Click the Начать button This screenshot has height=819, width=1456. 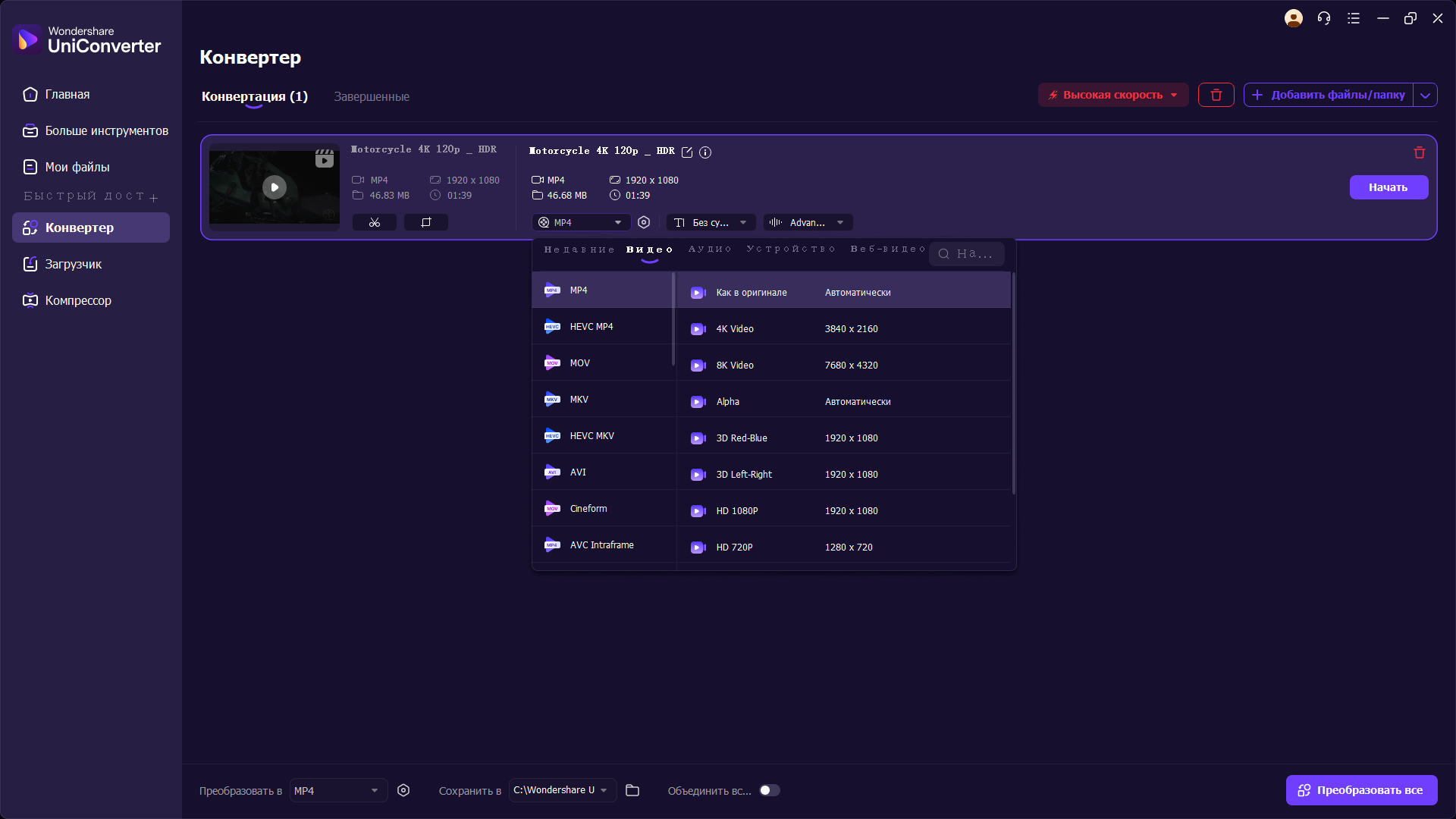(1389, 187)
